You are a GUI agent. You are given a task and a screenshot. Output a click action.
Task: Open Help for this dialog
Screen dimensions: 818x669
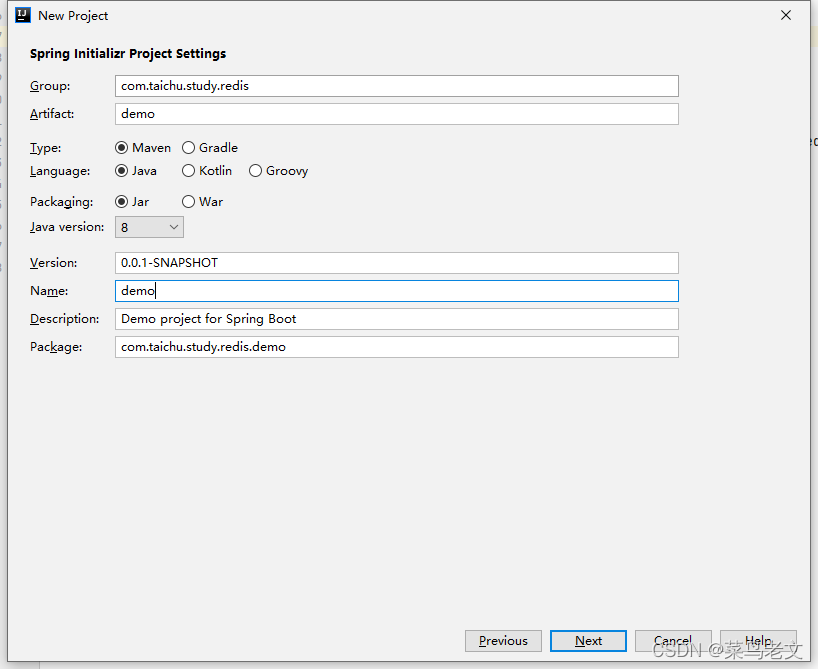click(758, 641)
